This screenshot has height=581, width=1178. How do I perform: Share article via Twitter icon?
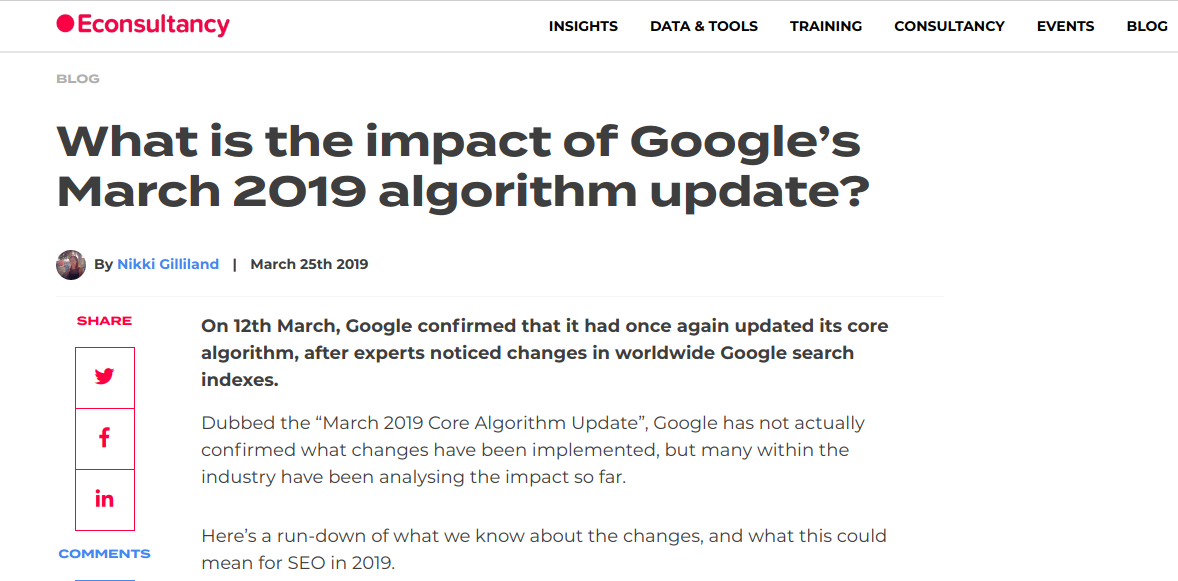pyautogui.click(x=104, y=377)
